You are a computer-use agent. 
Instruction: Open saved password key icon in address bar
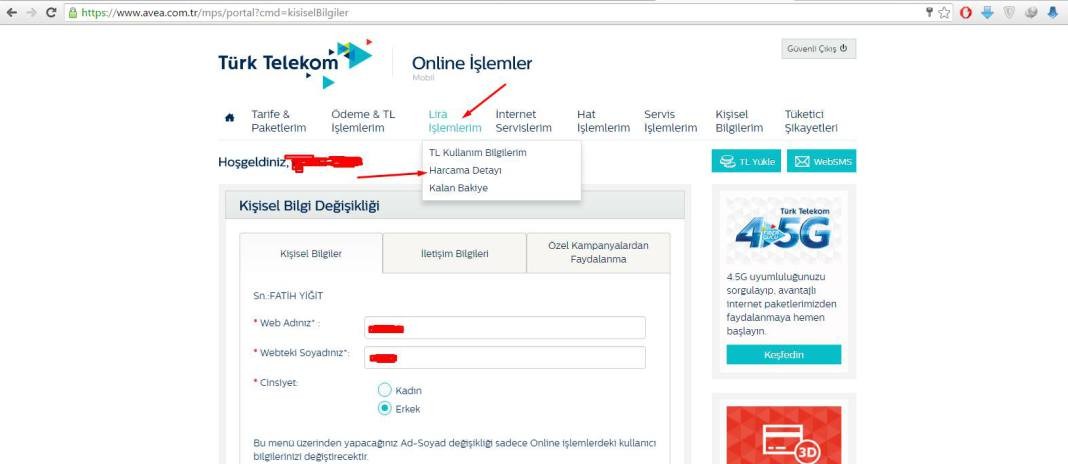click(x=929, y=12)
